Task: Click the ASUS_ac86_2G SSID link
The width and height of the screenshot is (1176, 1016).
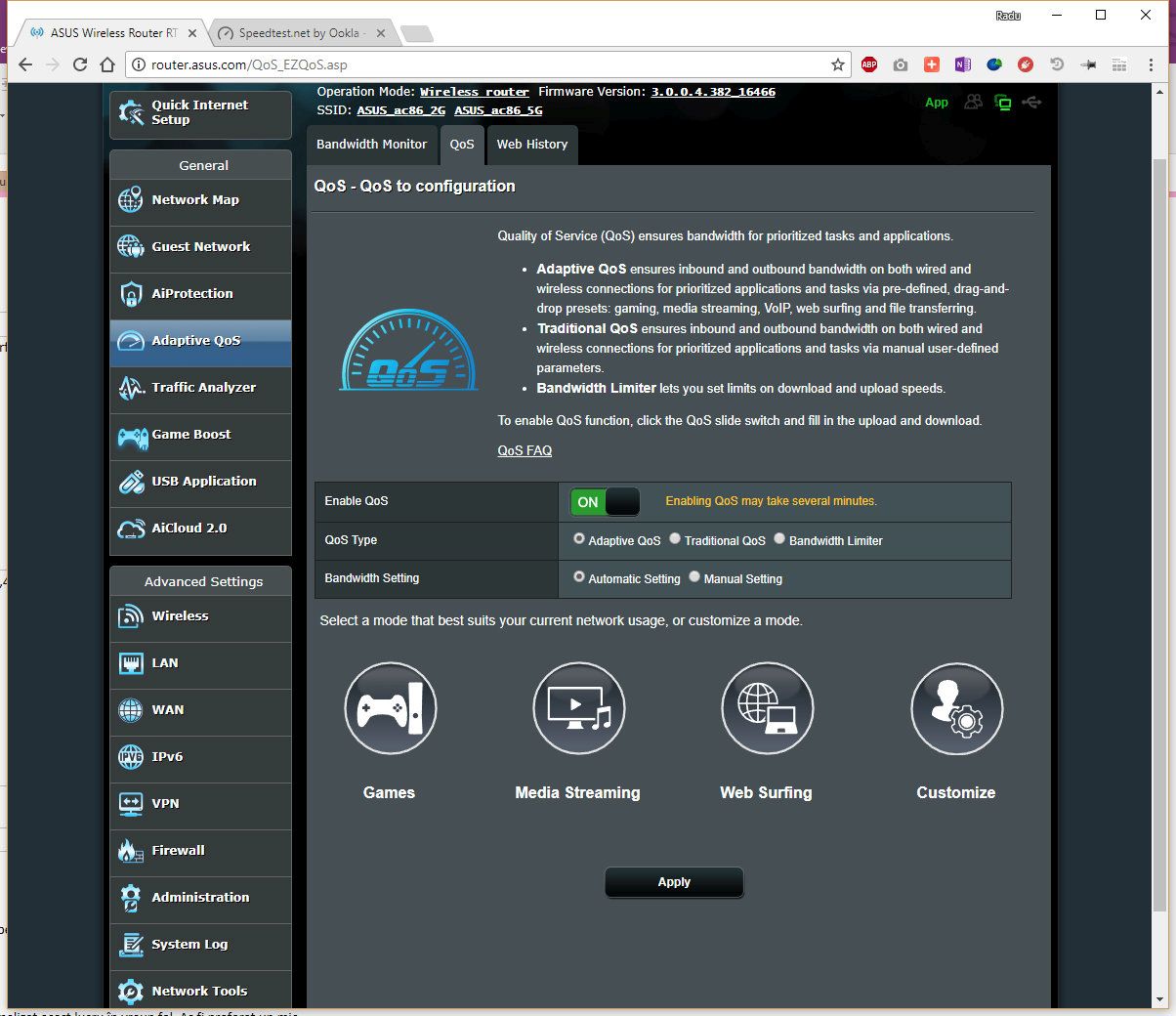Action: point(401,110)
